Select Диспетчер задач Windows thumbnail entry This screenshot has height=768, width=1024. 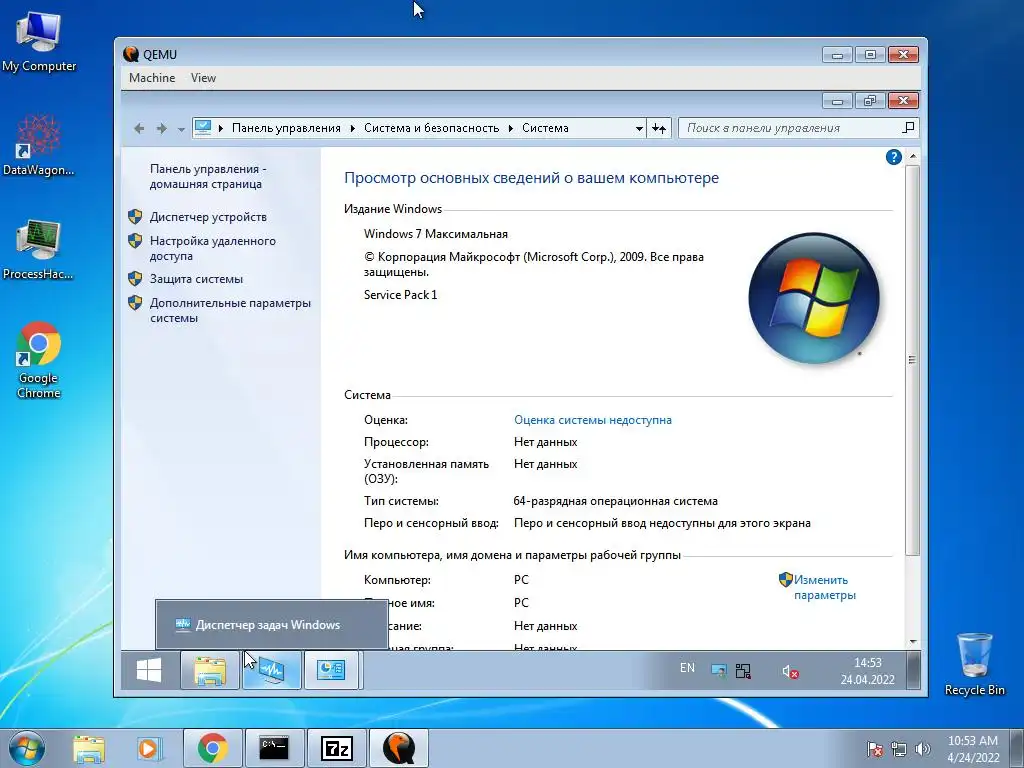click(271, 625)
